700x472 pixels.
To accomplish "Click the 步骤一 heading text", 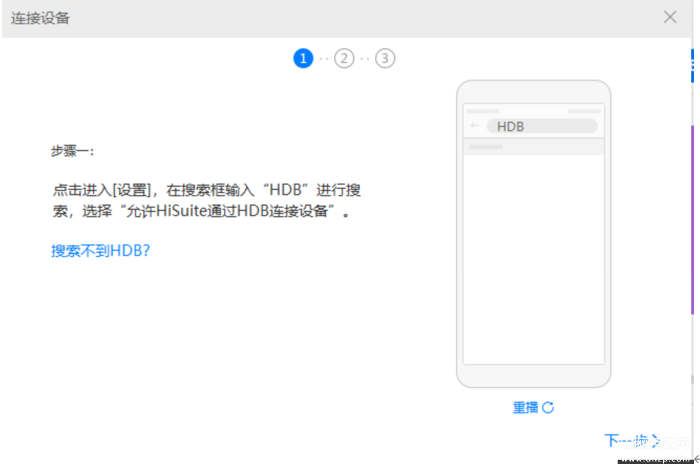I will pyautogui.click(x=73, y=151).
